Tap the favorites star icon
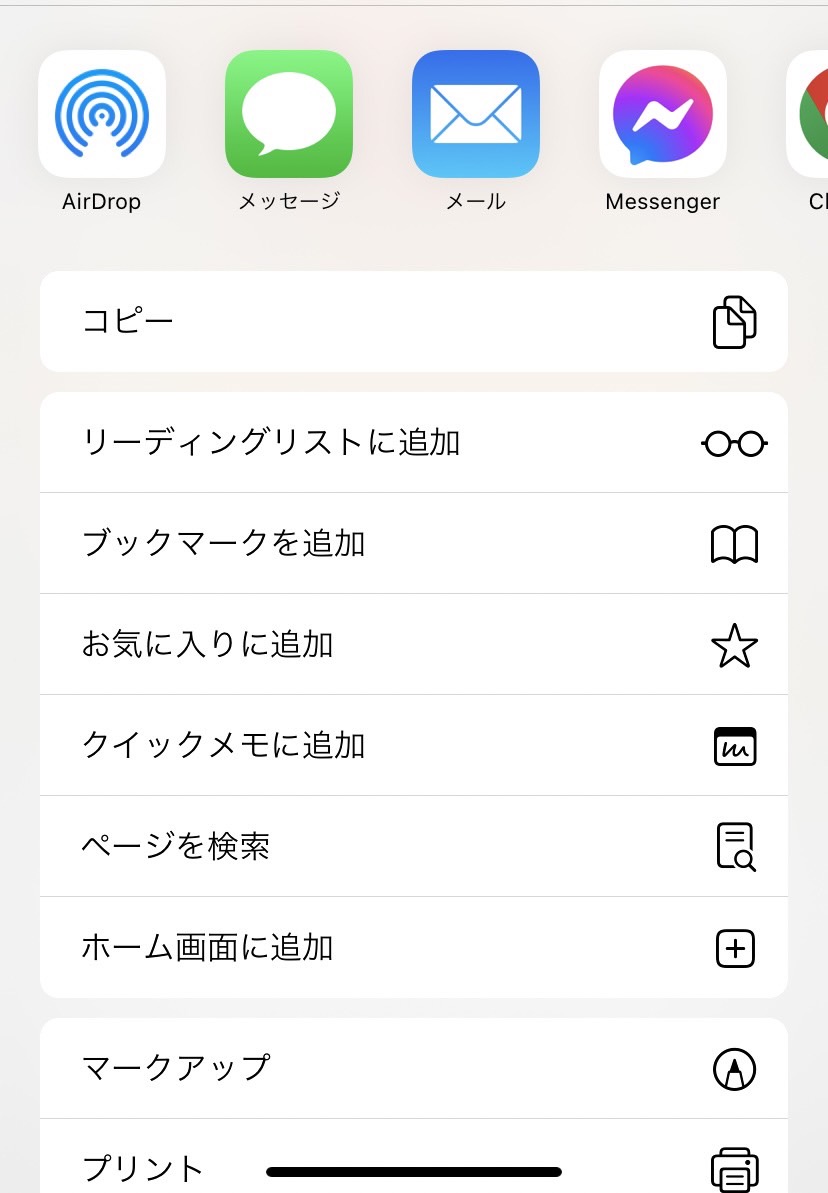The image size is (828, 1193). (x=734, y=645)
